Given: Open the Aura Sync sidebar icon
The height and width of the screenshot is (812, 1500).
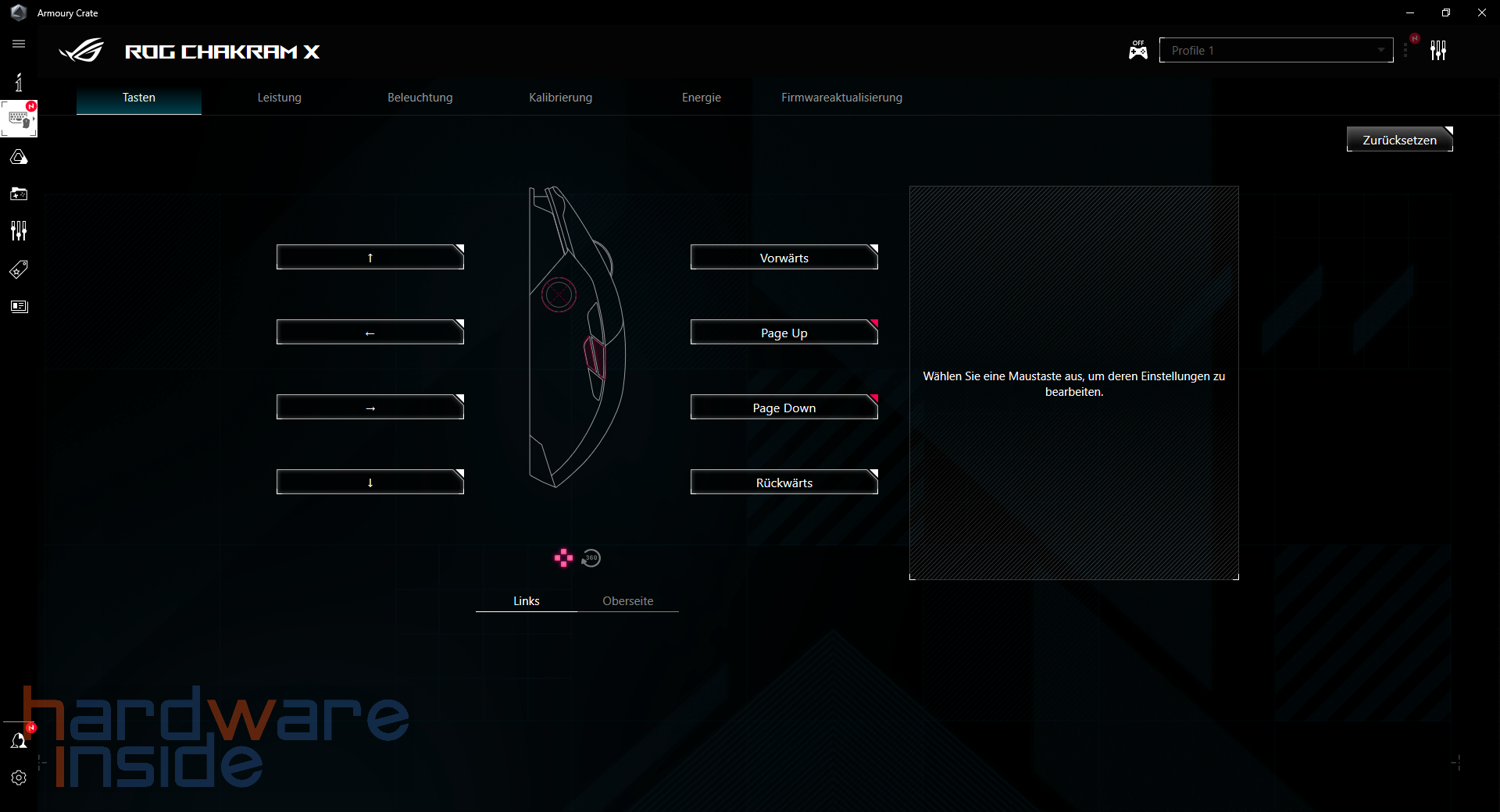Looking at the screenshot, I should click(19, 156).
